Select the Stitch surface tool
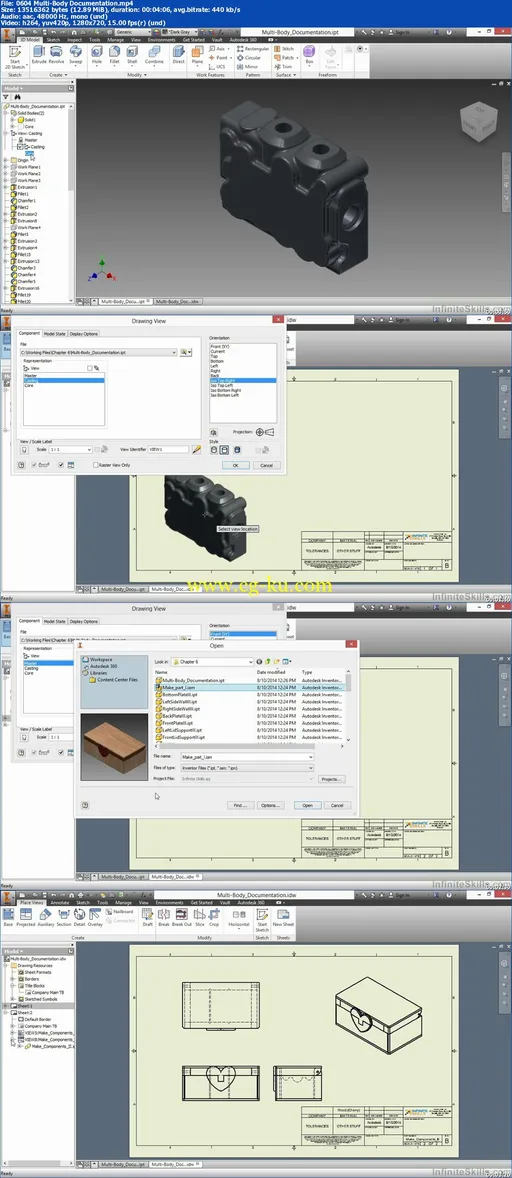The width and height of the screenshot is (512, 1178). 284,49
